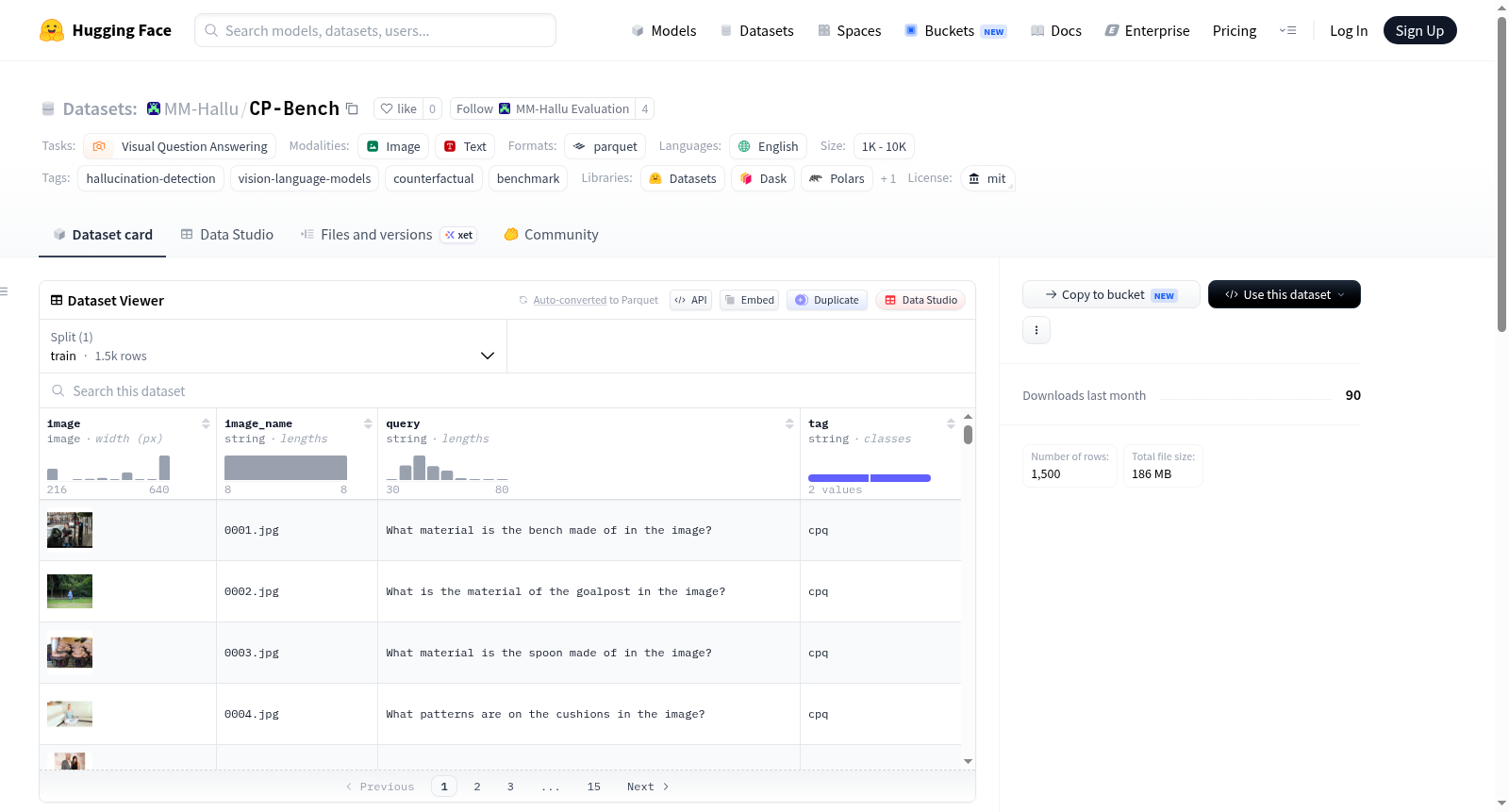Viewport: 1509px width, 812px height.
Task: Open the Models page
Action: (664, 30)
